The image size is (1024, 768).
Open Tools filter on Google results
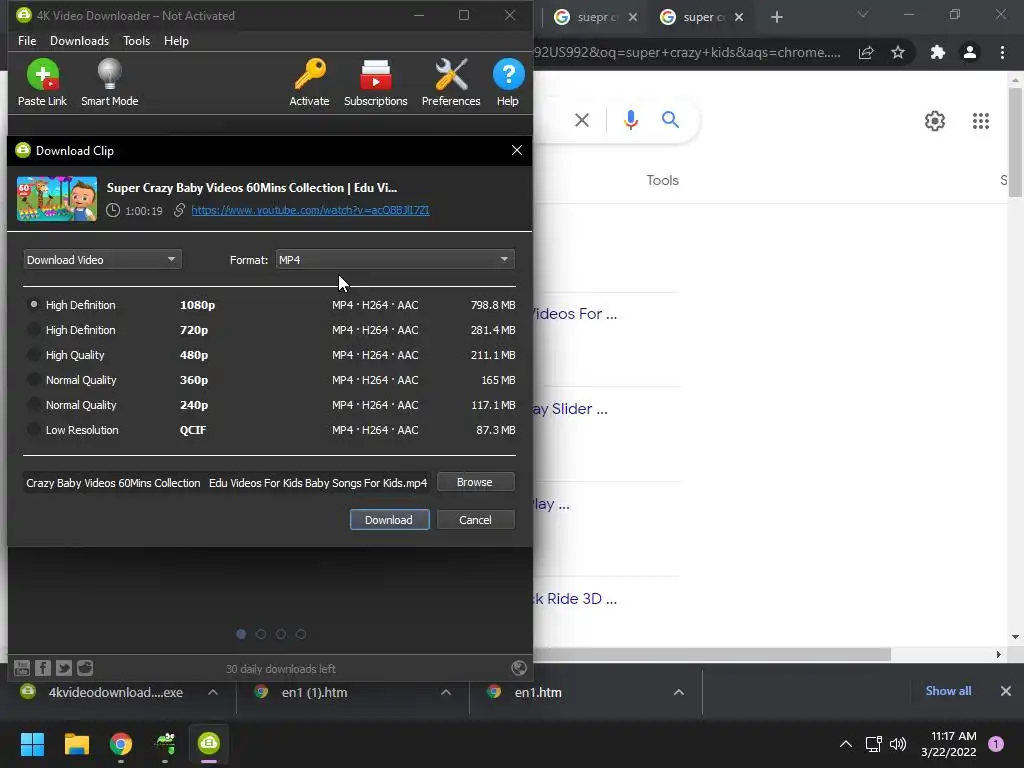pos(662,180)
